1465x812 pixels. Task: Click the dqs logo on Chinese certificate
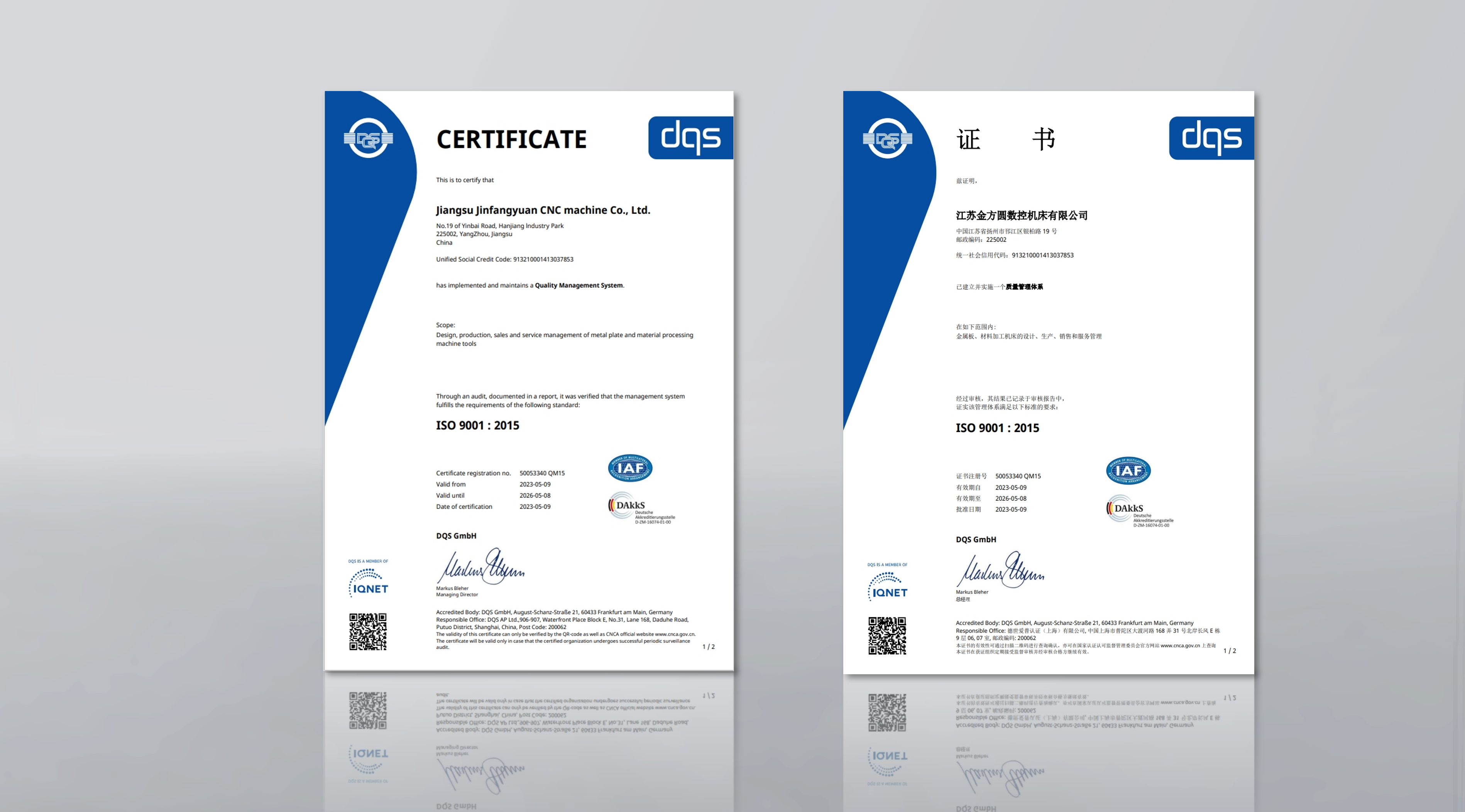pos(1211,138)
